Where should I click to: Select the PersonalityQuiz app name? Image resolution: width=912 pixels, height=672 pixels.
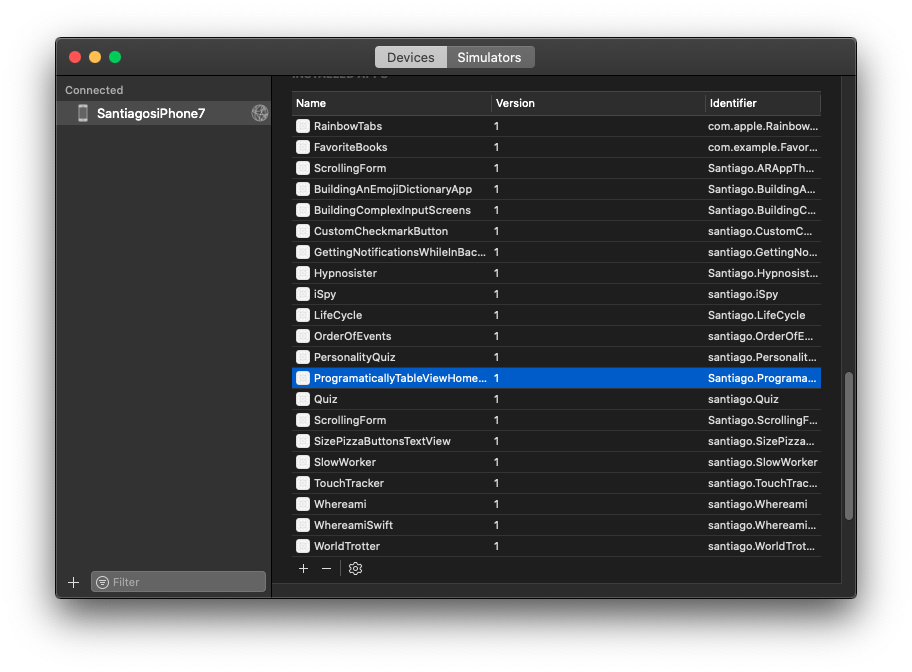tap(354, 357)
